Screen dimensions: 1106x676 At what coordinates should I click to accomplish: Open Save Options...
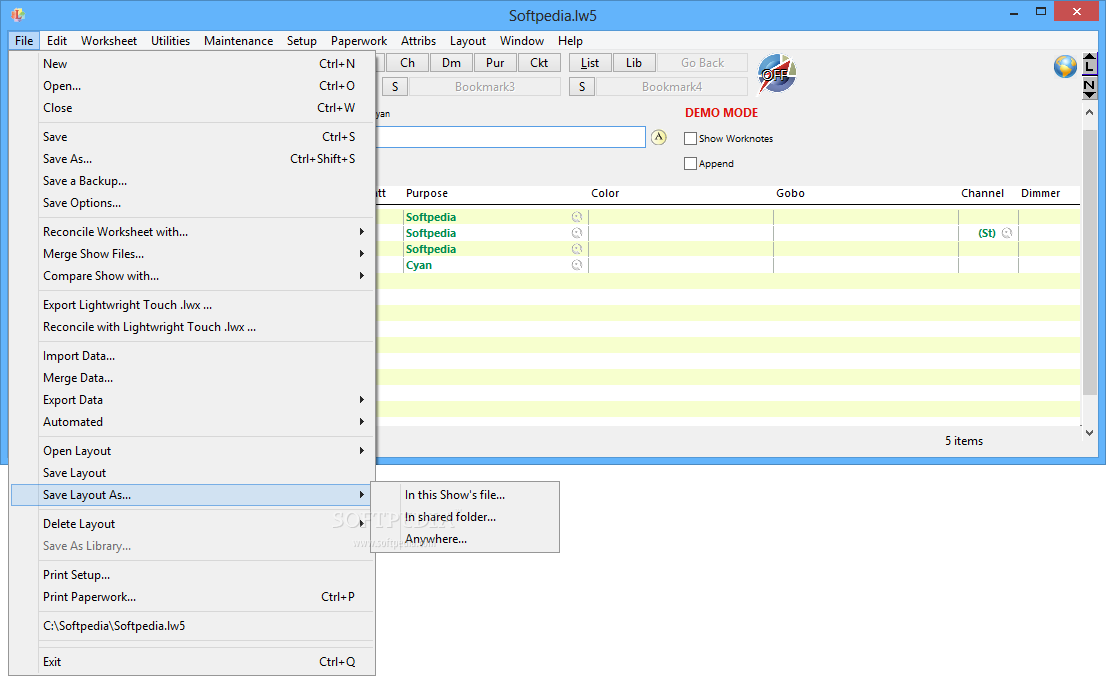pyautogui.click(x=193, y=203)
